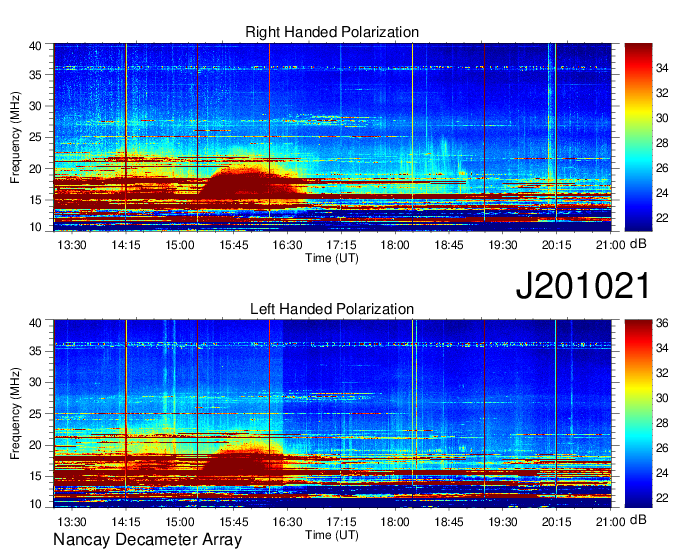Image resolution: width=680 pixels, height=552 pixels.
Task: Click the 17:15 time tick of Right Handed plot
Action: [341, 245]
